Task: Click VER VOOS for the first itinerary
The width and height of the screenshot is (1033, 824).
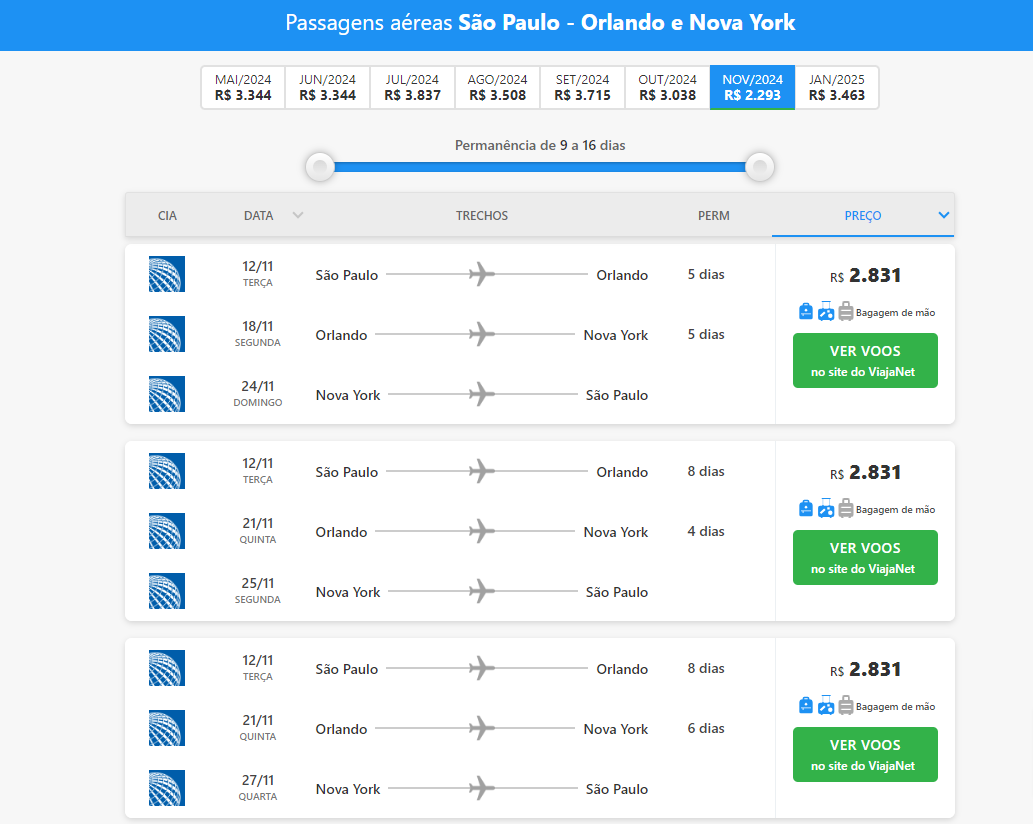Action: (x=865, y=361)
